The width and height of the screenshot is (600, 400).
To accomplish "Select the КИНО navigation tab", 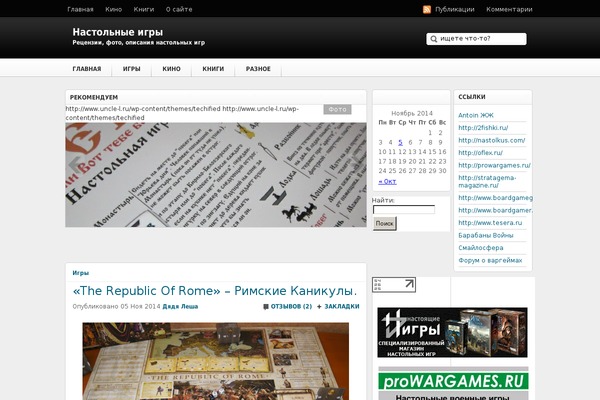I will 171,69.
